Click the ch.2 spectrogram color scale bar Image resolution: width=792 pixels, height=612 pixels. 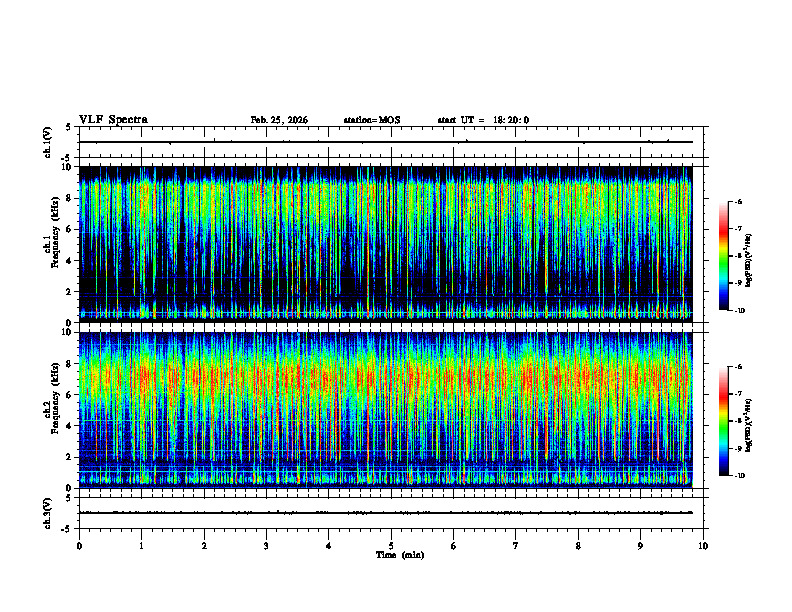[724, 421]
